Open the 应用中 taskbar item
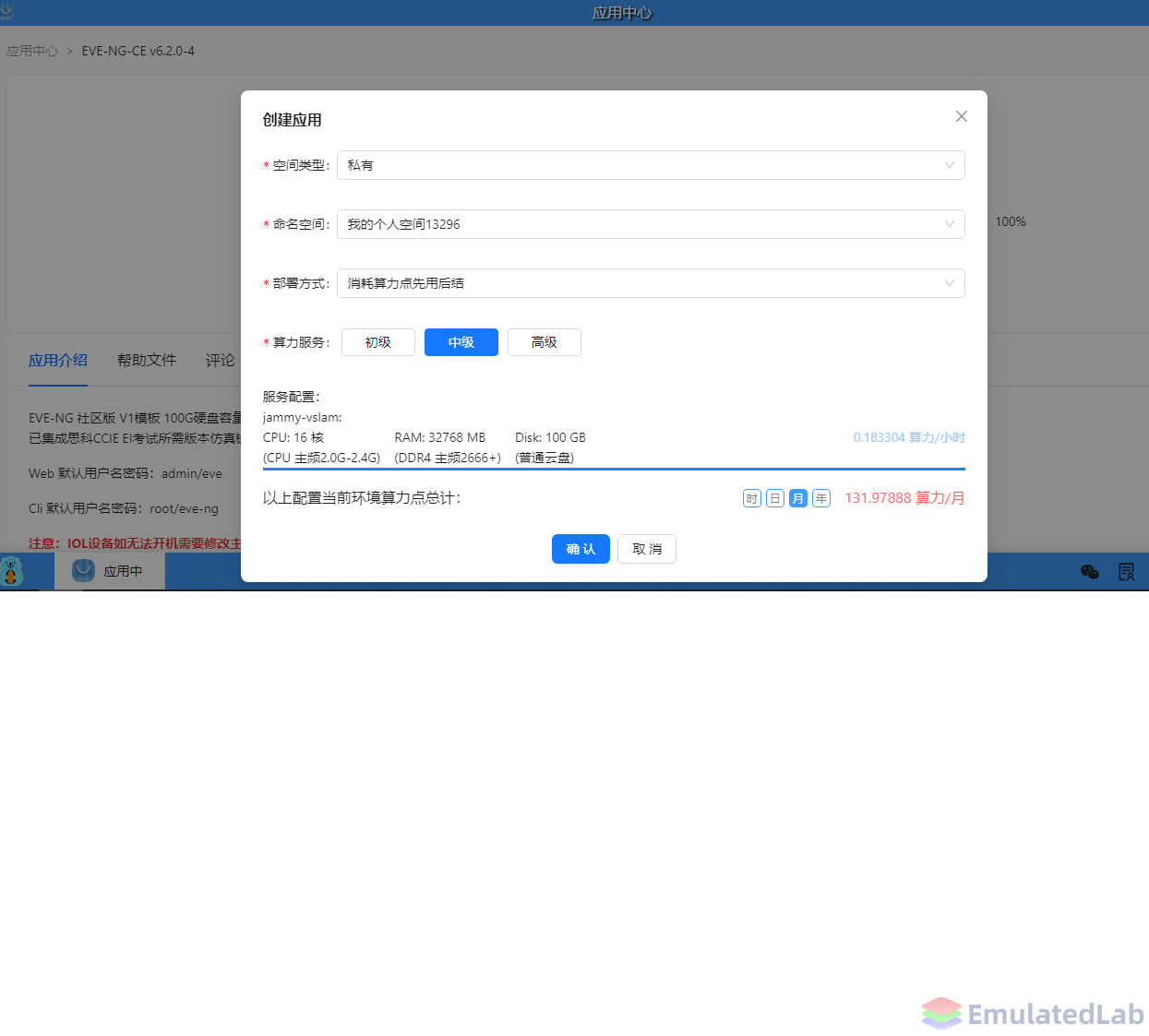The image size is (1149, 1036). [110, 571]
